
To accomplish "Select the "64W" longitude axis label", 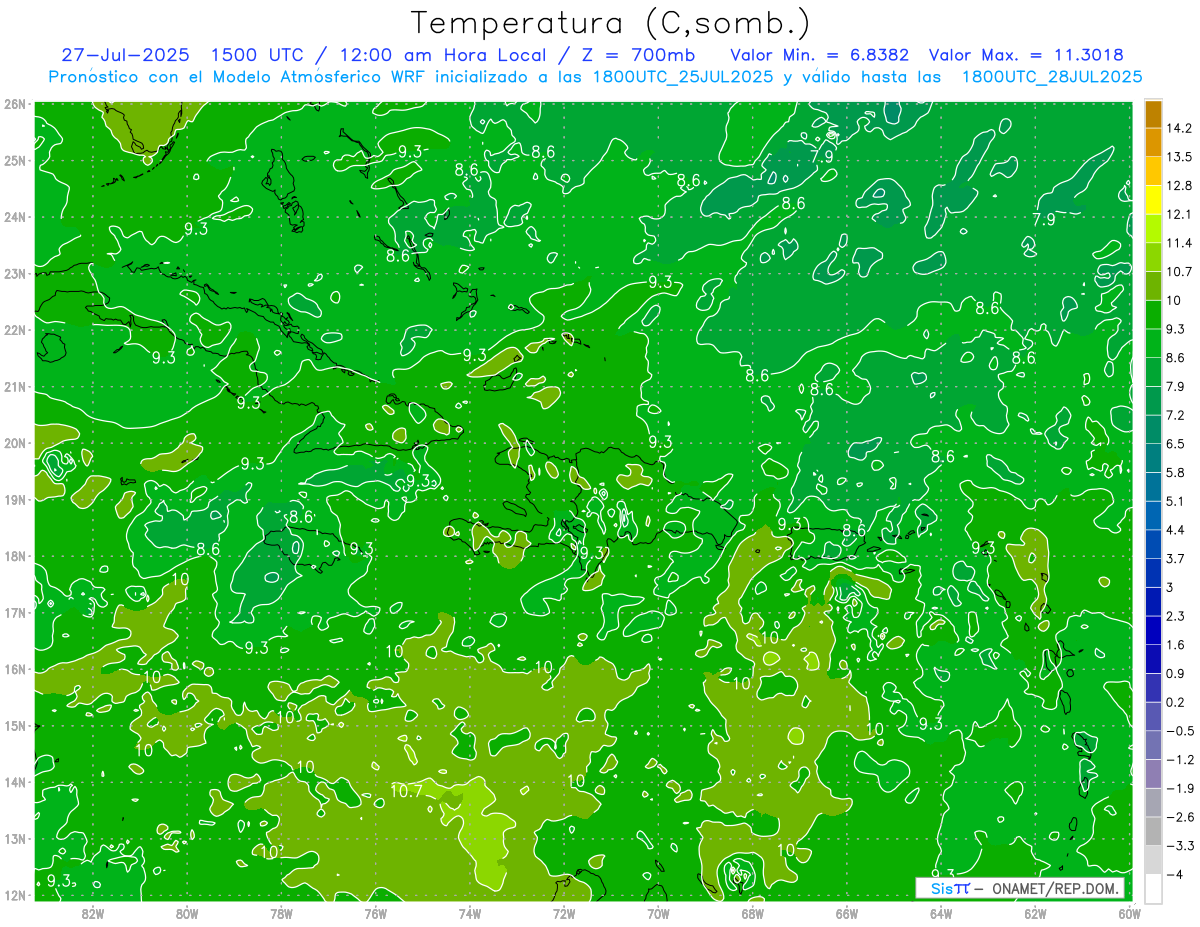I will (x=941, y=914).
